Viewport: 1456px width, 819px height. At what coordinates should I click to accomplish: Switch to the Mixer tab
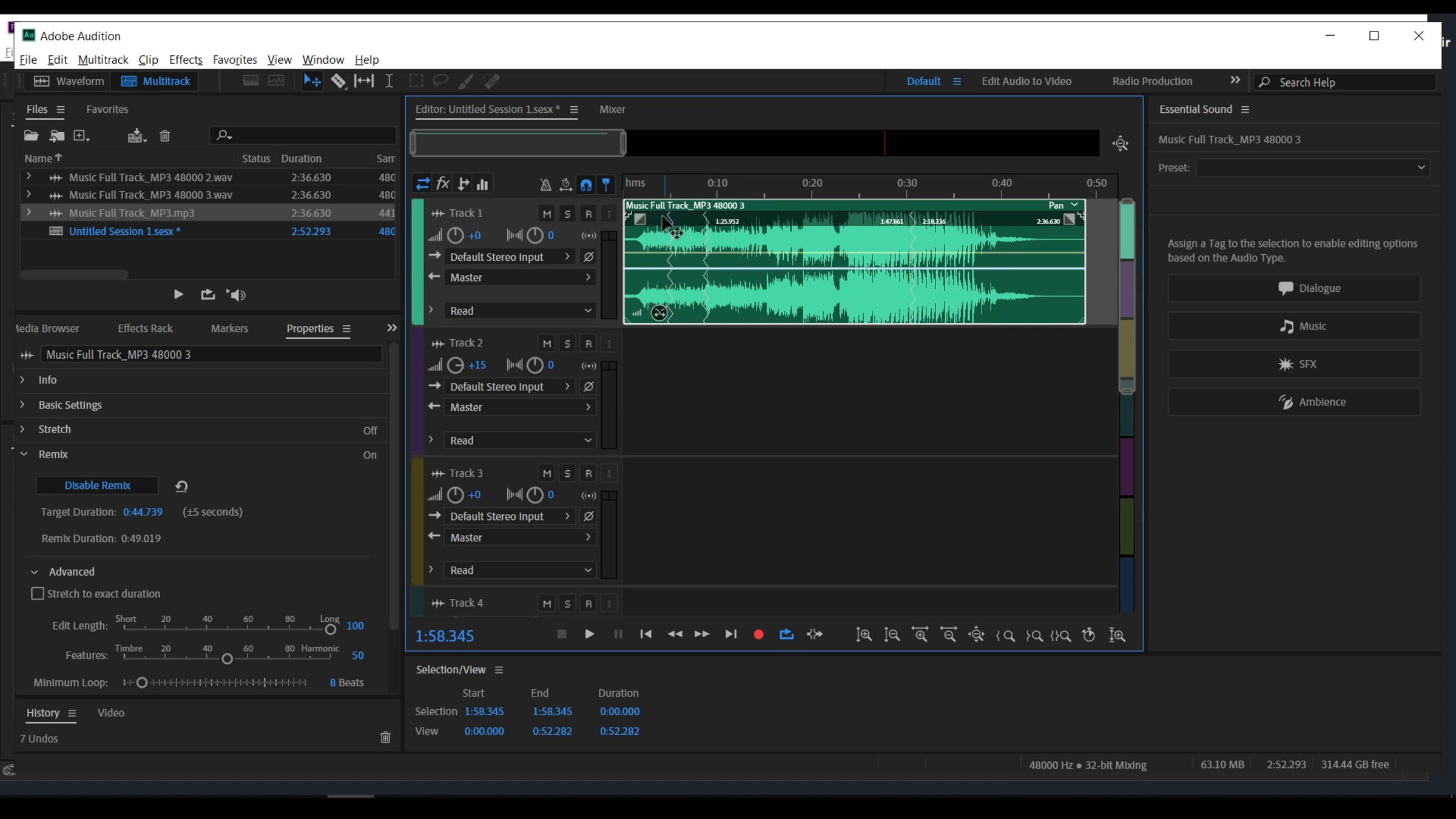[612, 109]
